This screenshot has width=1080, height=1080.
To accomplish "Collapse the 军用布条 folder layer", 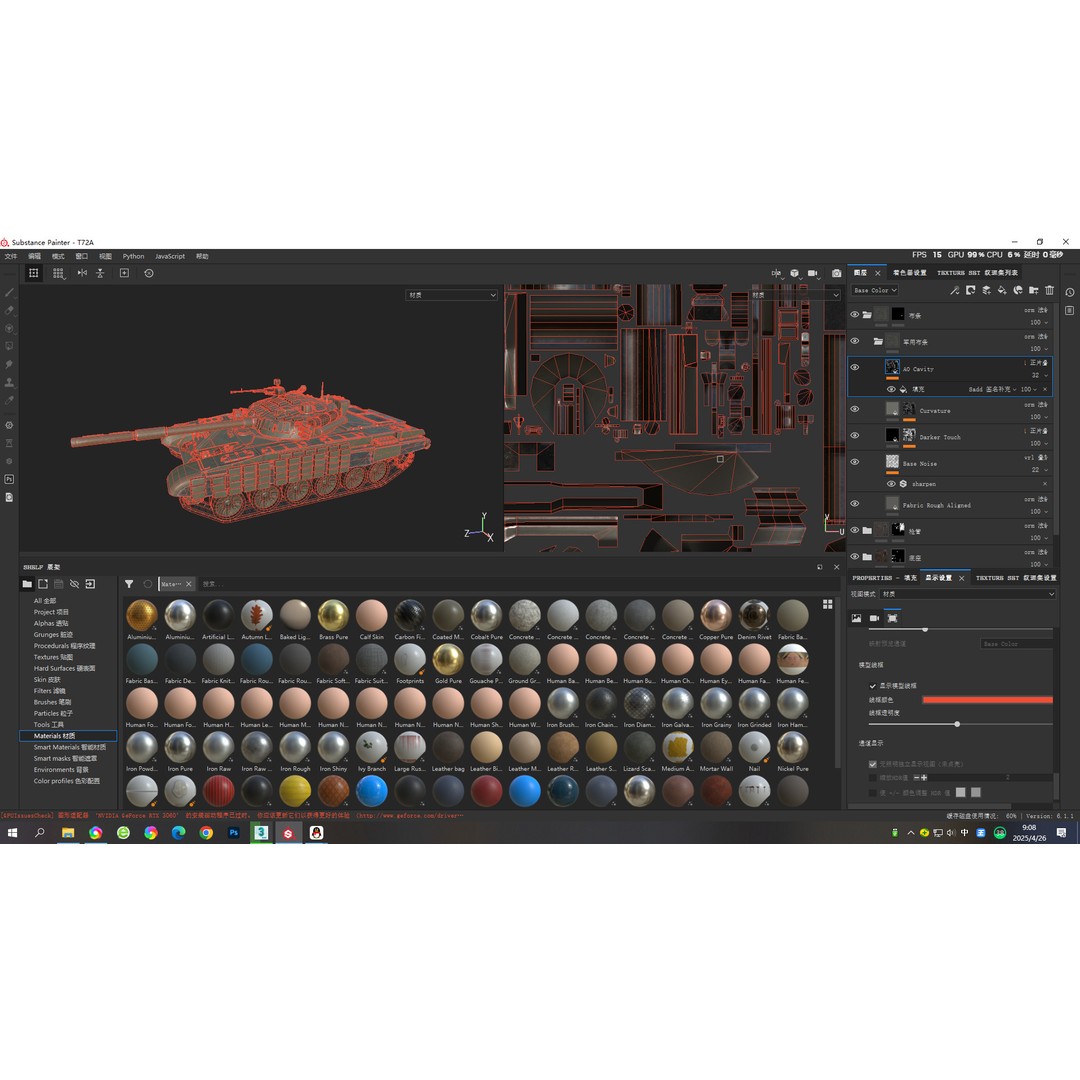I will click(x=878, y=342).
